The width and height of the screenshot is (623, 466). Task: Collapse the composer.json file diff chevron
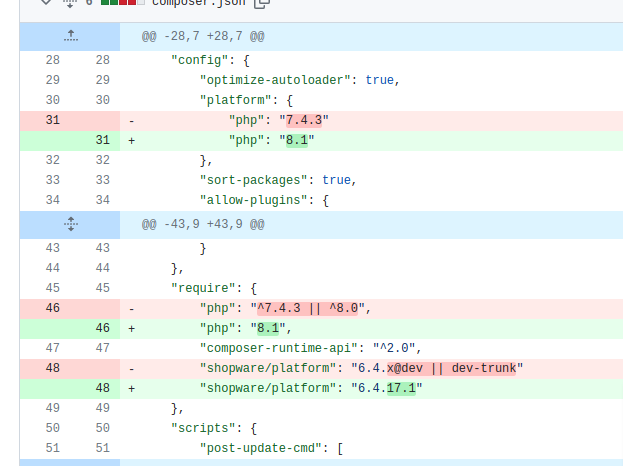click(46, 3)
